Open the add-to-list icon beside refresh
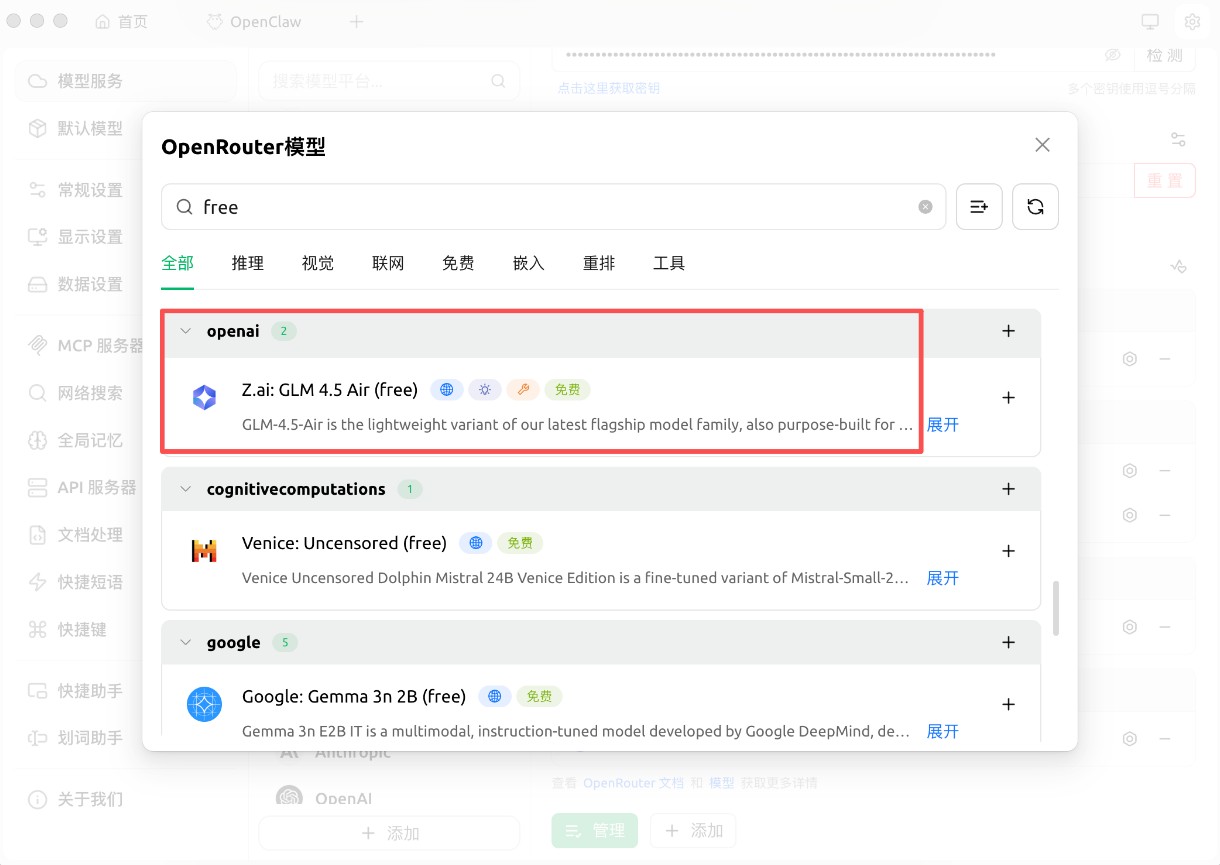Viewport: 1220px width, 865px height. [x=979, y=206]
